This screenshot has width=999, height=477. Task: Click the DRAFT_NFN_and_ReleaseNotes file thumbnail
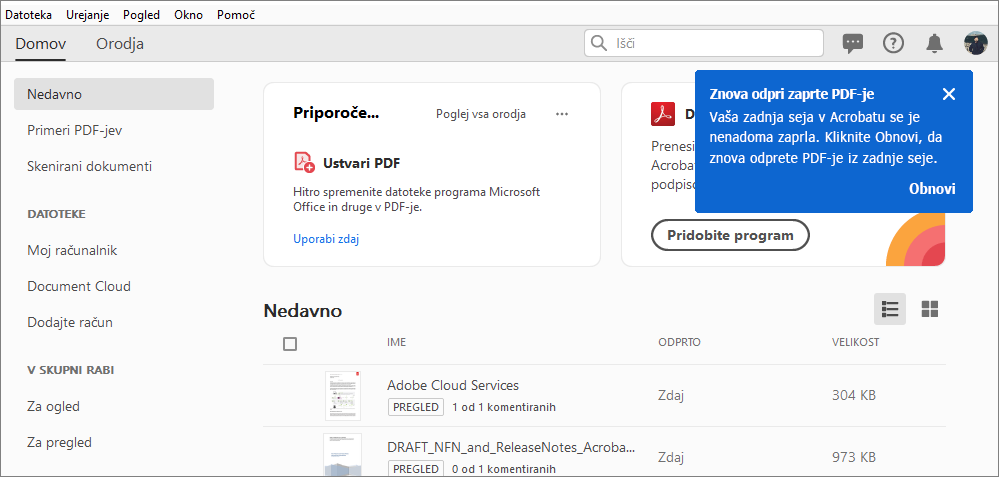pos(343,455)
